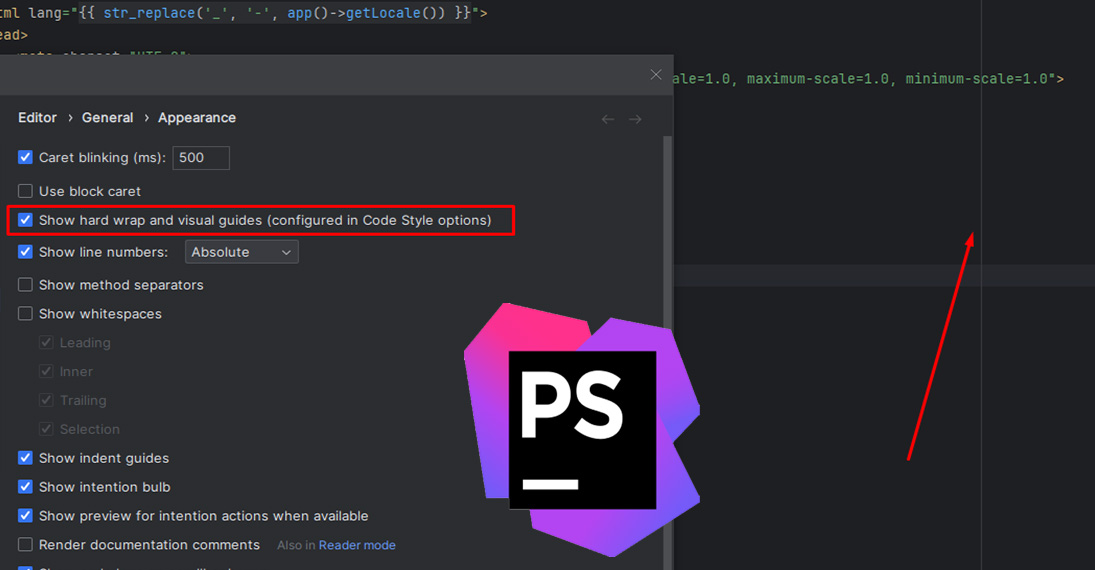Disable Show indent guides
The width and height of the screenshot is (1095, 570).
[25, 458]
